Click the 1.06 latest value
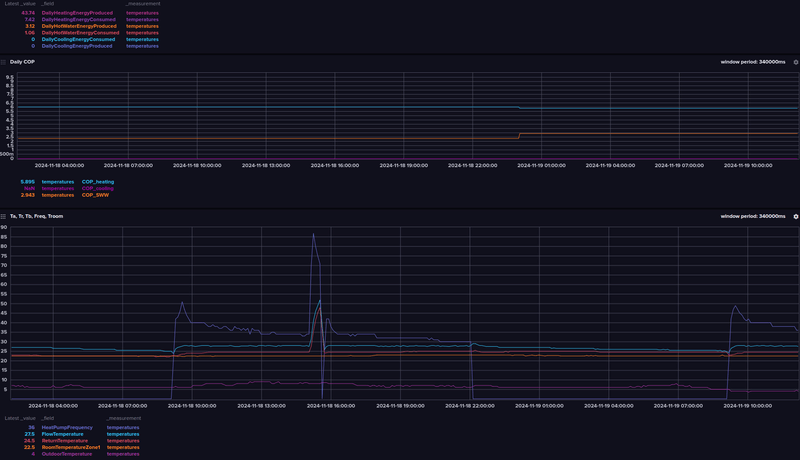Viewport: 800px width, 460px height. pos(30,33)
